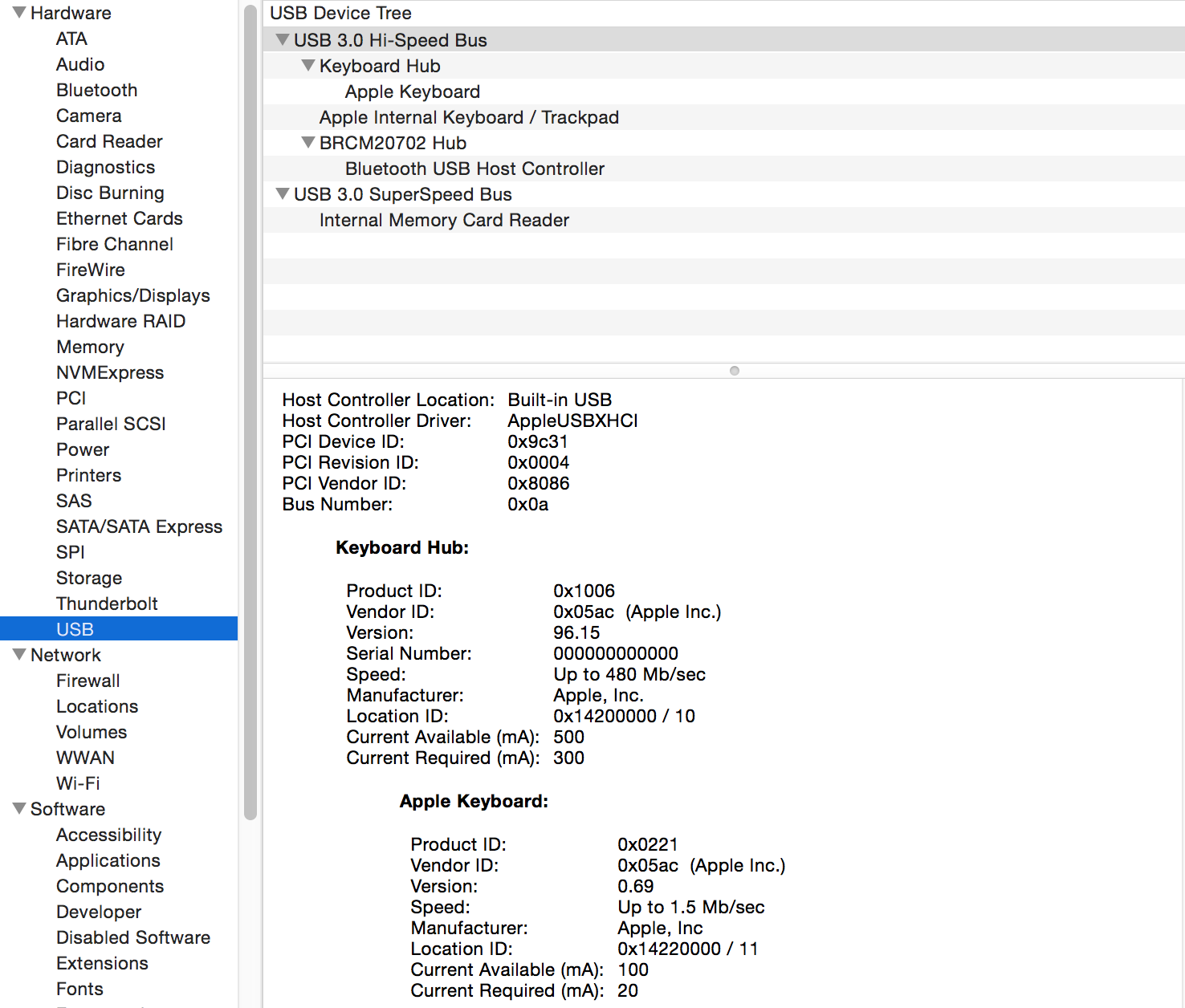Open the Power entry
Viewport: 1185px width, 1008px height.
pos(83,449)
